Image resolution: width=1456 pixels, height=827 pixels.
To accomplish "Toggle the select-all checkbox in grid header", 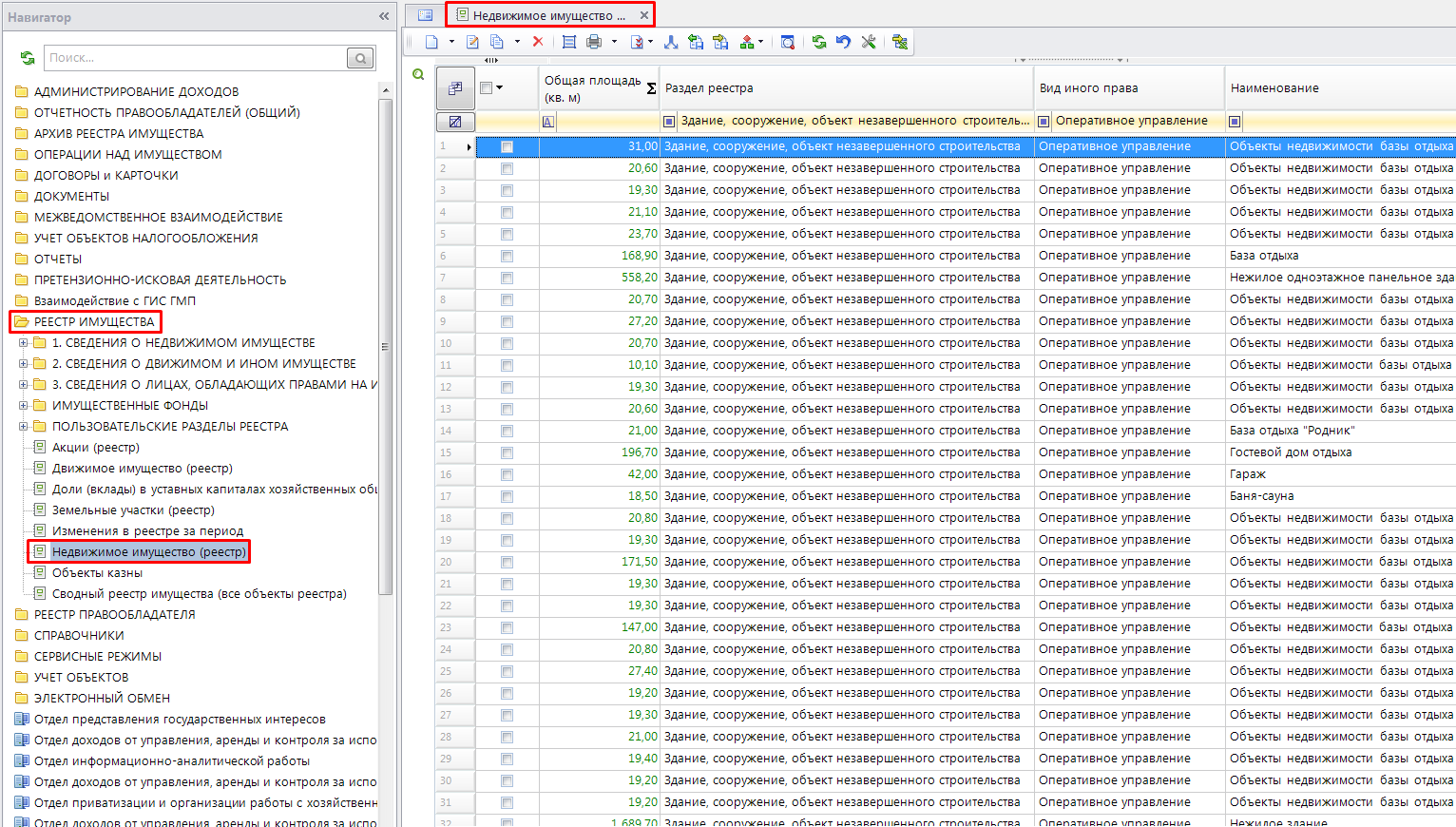I will [x=487, y=87].
